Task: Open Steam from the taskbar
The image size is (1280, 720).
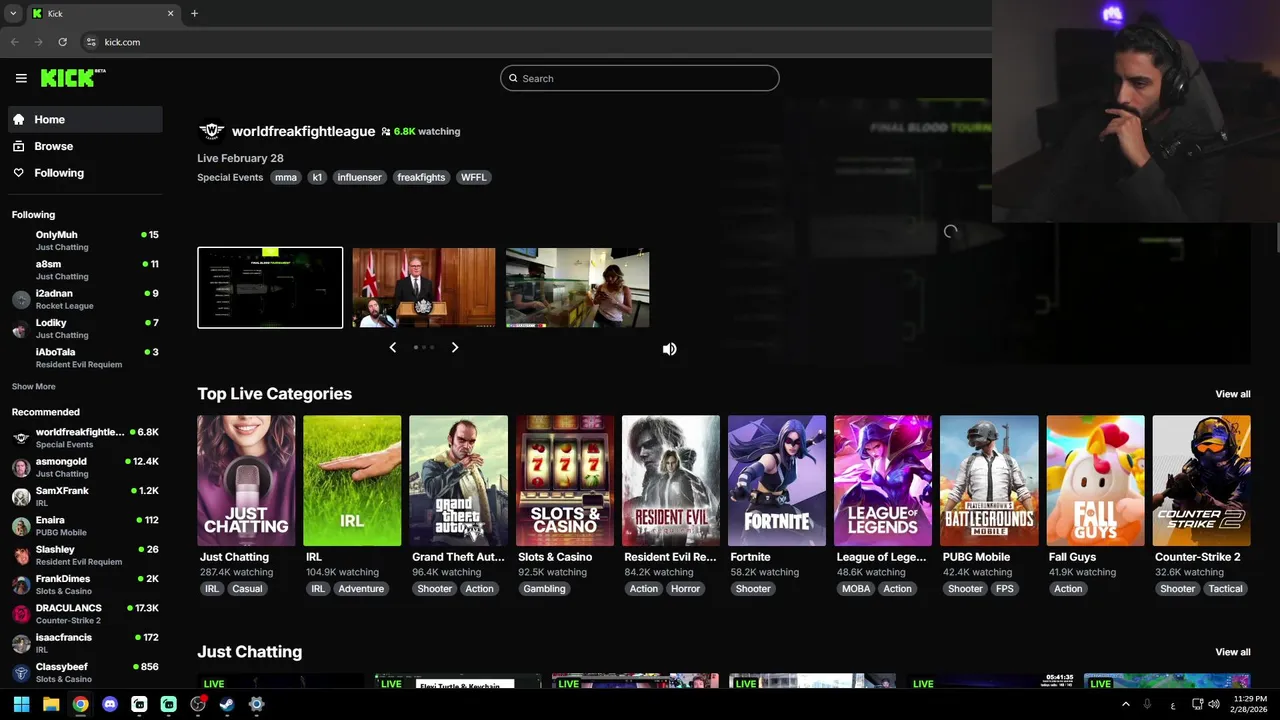Action: [227, 704]
